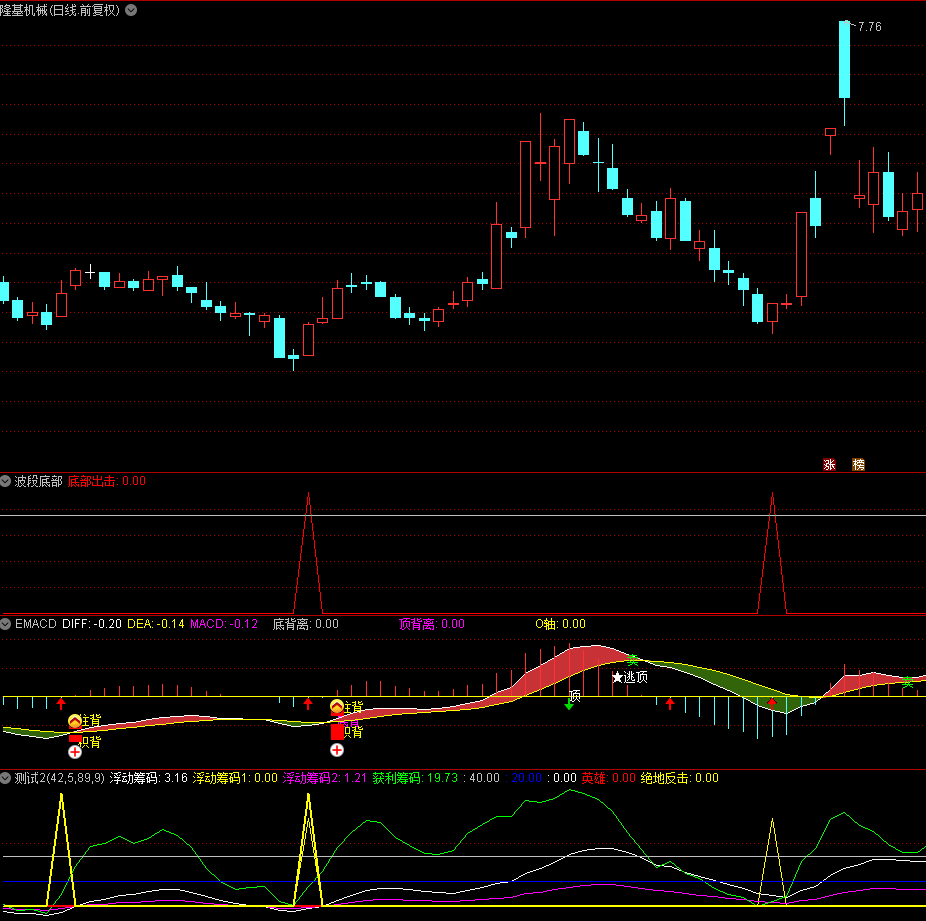The width and height of the screenshot is (926, 921).
Task: Click the 浮动筹码2: 1.21 readout
Action: click(x=325, y=778)
